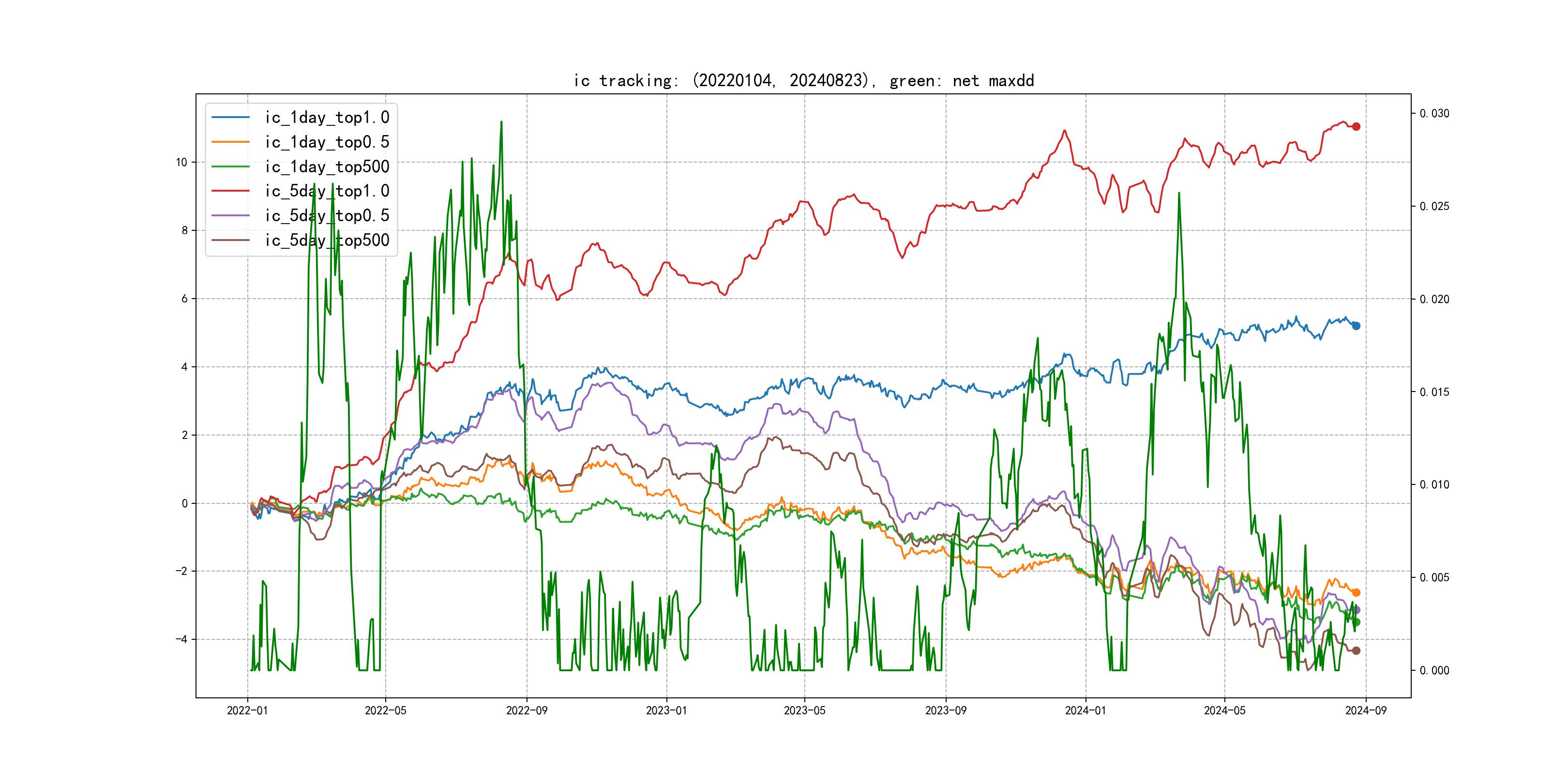The height and width of the screenshot is (784, 1568).
Task: Click the blue legend line sample
Action: [230, 118]
